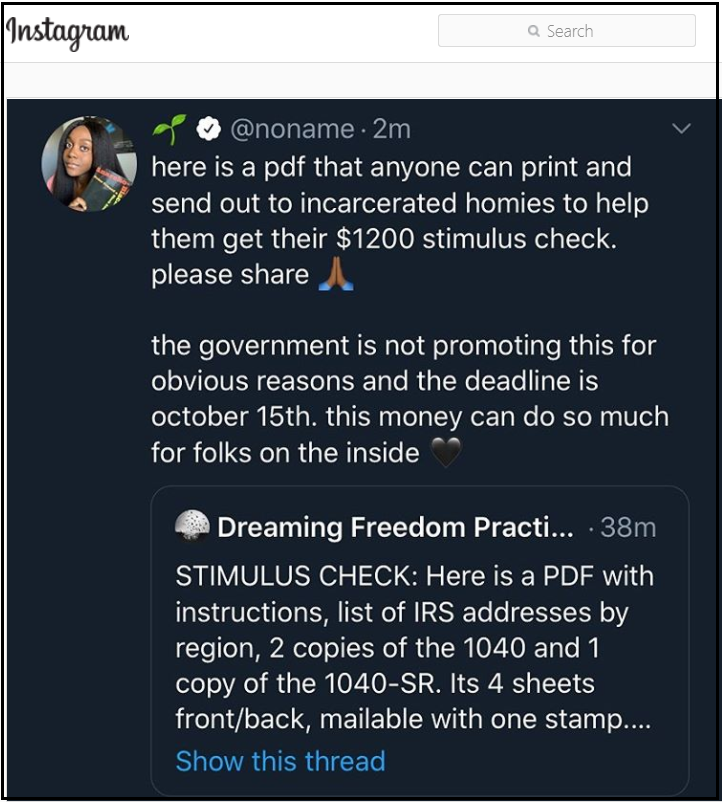Click the STIMULUS CHECK quoted tweet text
This screenshot has height=802, width=722.
tap(414, 647)
